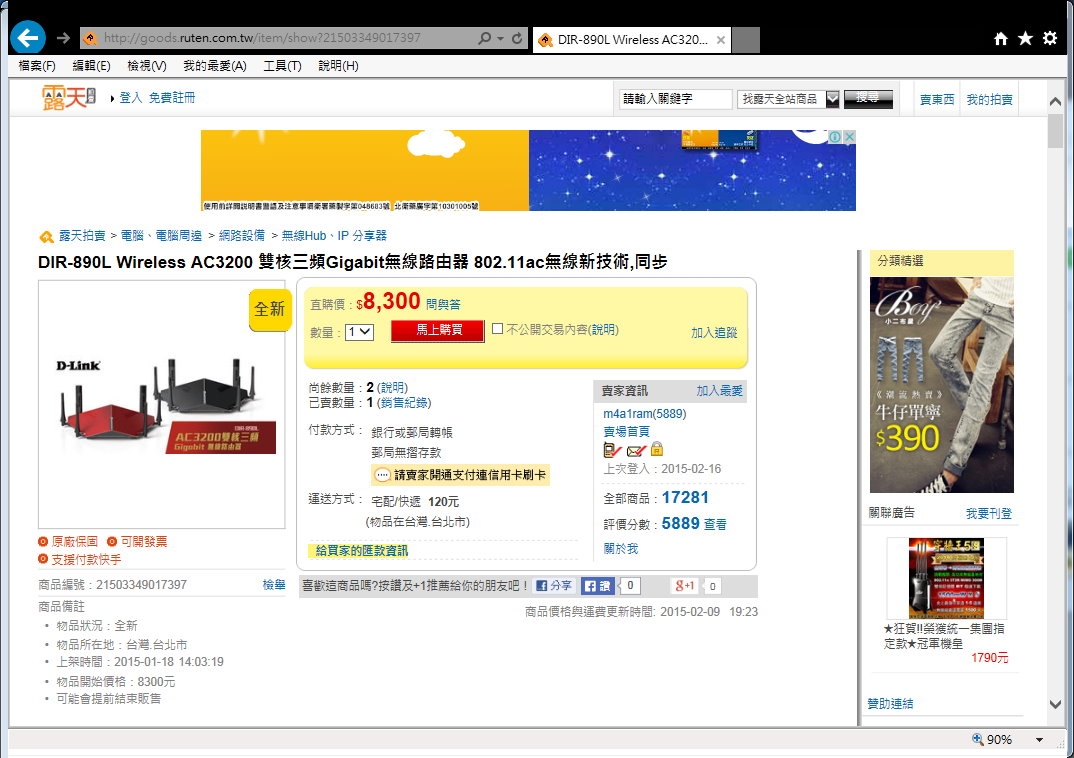The image size is (1074, 758).
Task: Click the speech bubble credit card notice icon
Action: pos(383,475)
